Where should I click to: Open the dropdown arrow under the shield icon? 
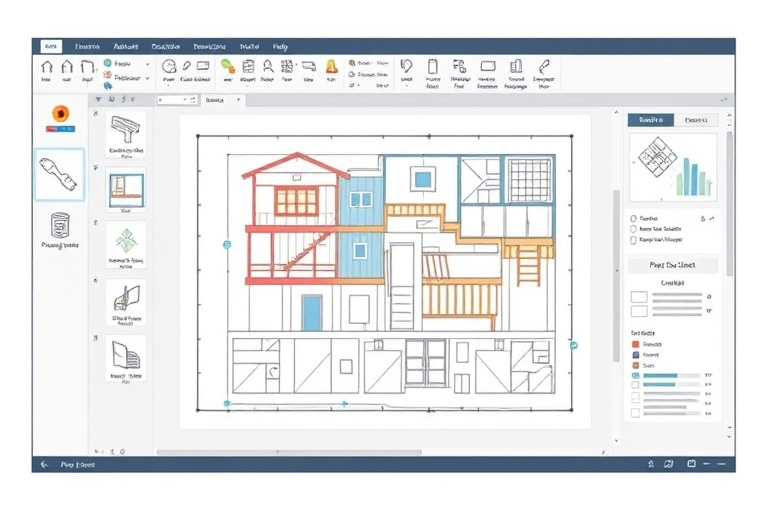(x=406, y=86)
